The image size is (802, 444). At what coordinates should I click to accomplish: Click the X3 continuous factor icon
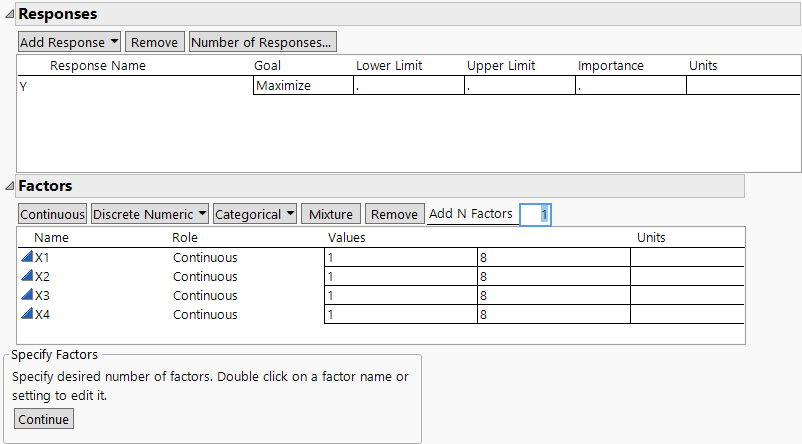coord(27,296)
